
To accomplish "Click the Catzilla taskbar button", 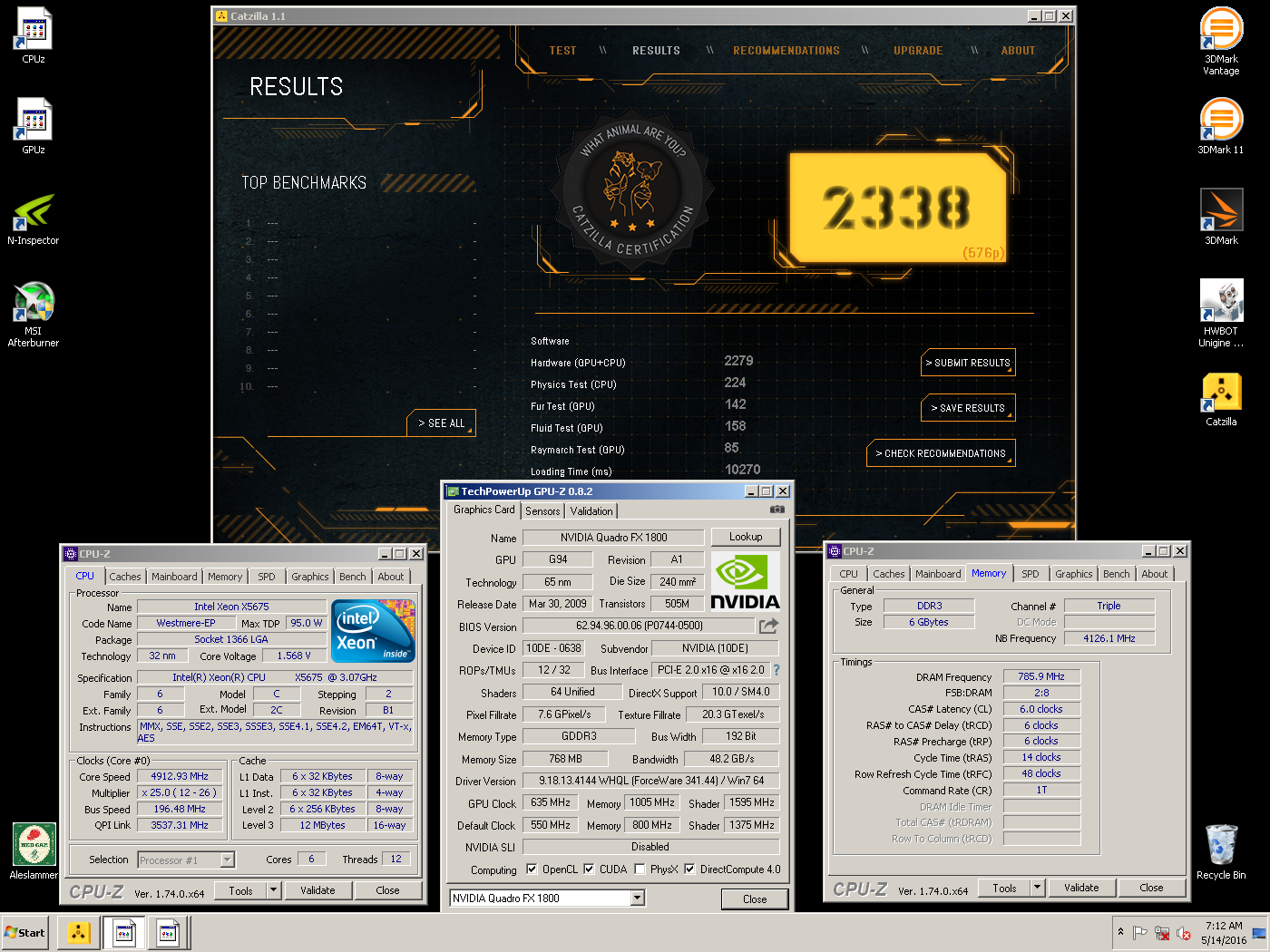I will (x=79, y=932).
